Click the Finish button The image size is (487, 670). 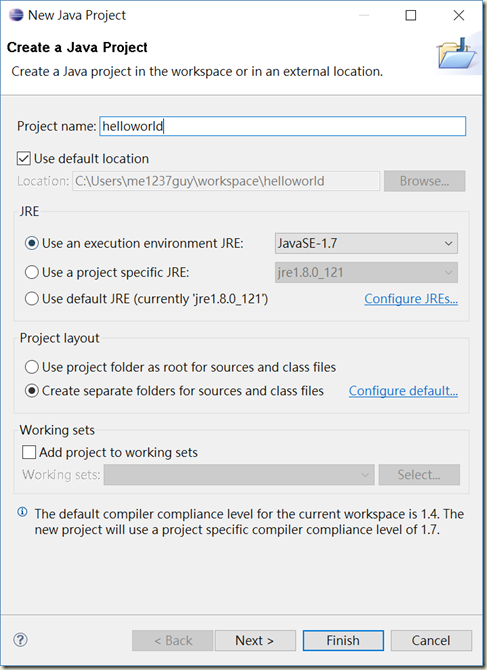[343, 641]
